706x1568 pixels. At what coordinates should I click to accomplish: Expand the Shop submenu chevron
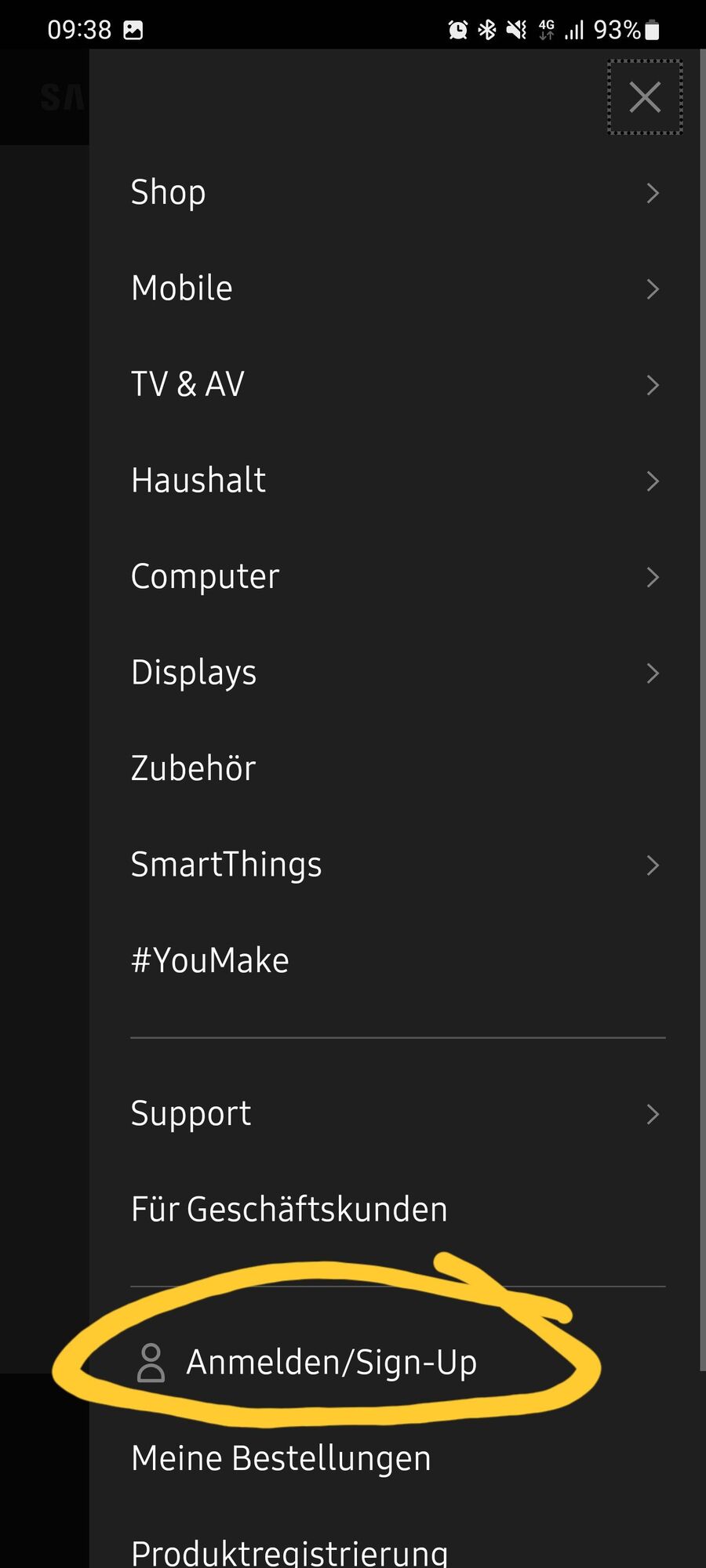(653, 193)
